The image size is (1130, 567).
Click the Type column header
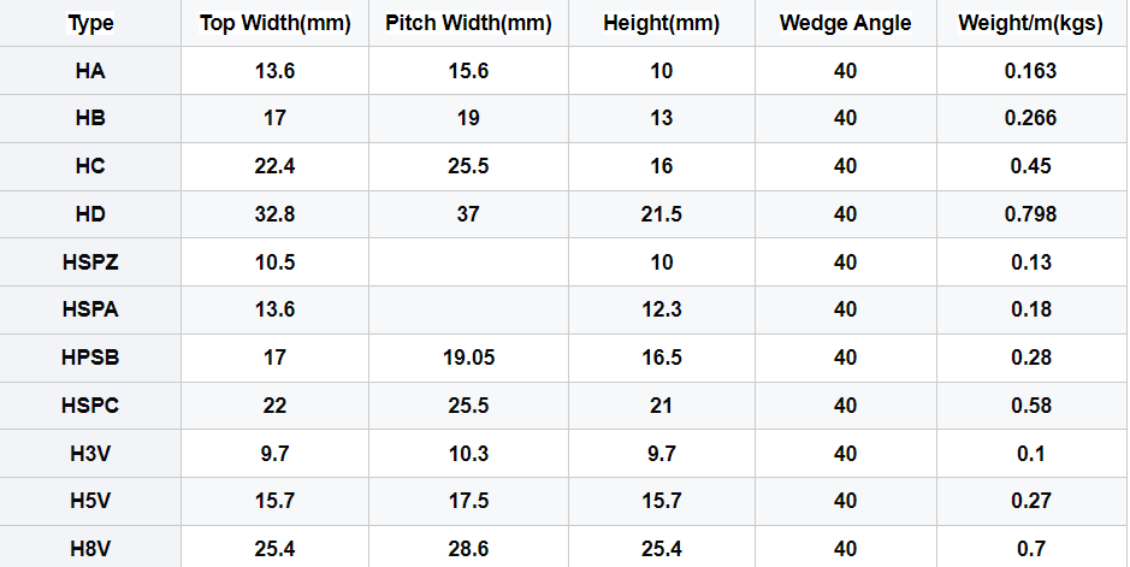[90, 23]
